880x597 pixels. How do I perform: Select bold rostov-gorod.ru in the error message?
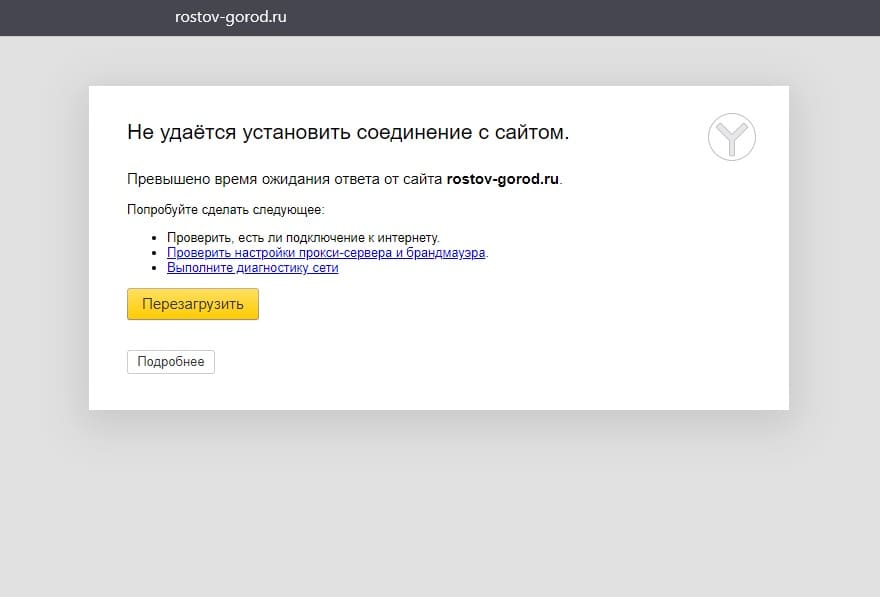(x=502, y=180)
